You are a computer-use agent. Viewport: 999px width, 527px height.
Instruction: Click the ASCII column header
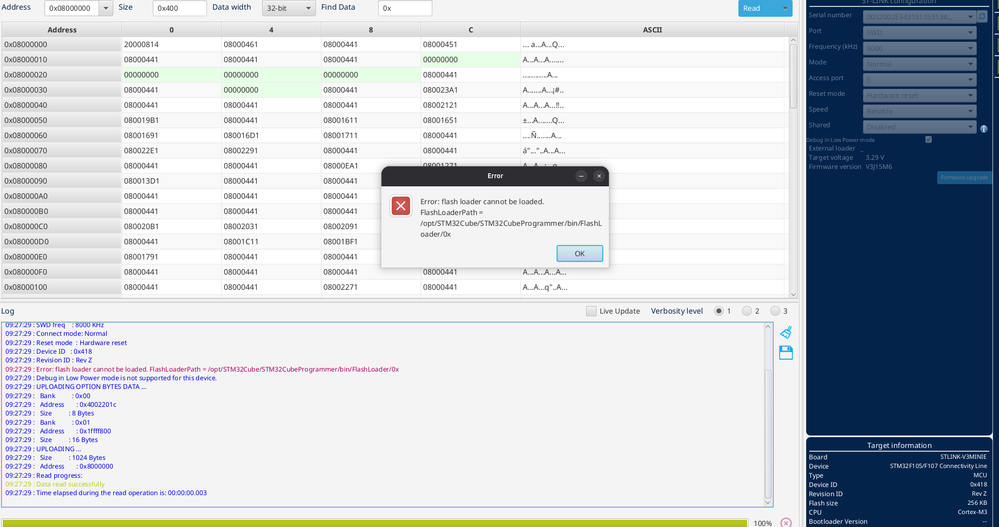652,29
